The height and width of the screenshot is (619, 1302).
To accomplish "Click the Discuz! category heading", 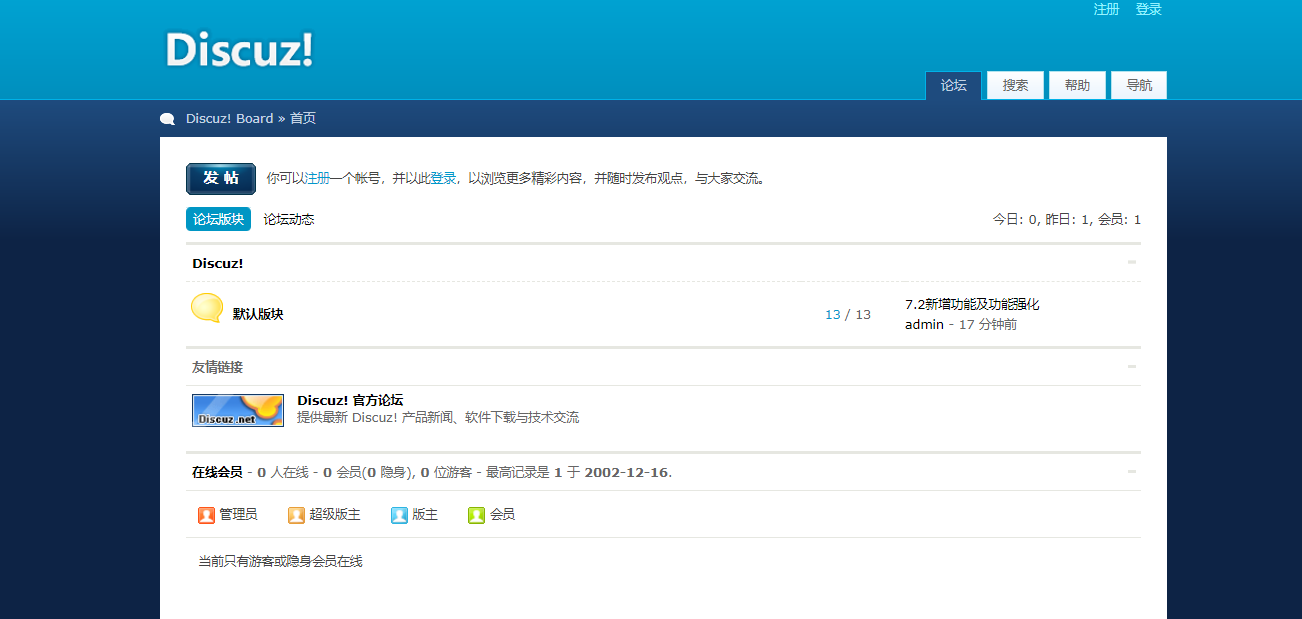I will click(218, 263).
